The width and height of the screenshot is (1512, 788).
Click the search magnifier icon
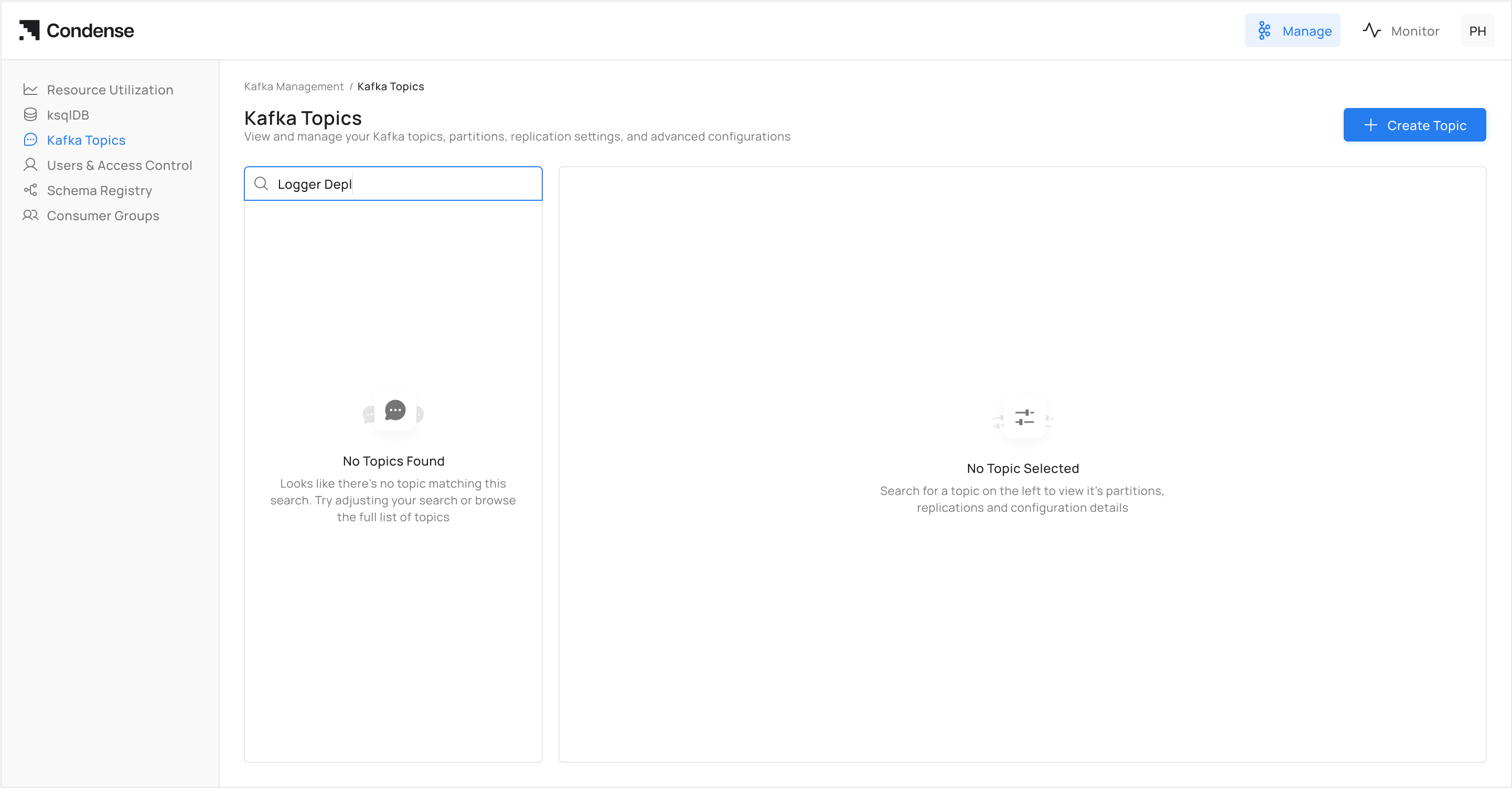(x=261, y=183)
